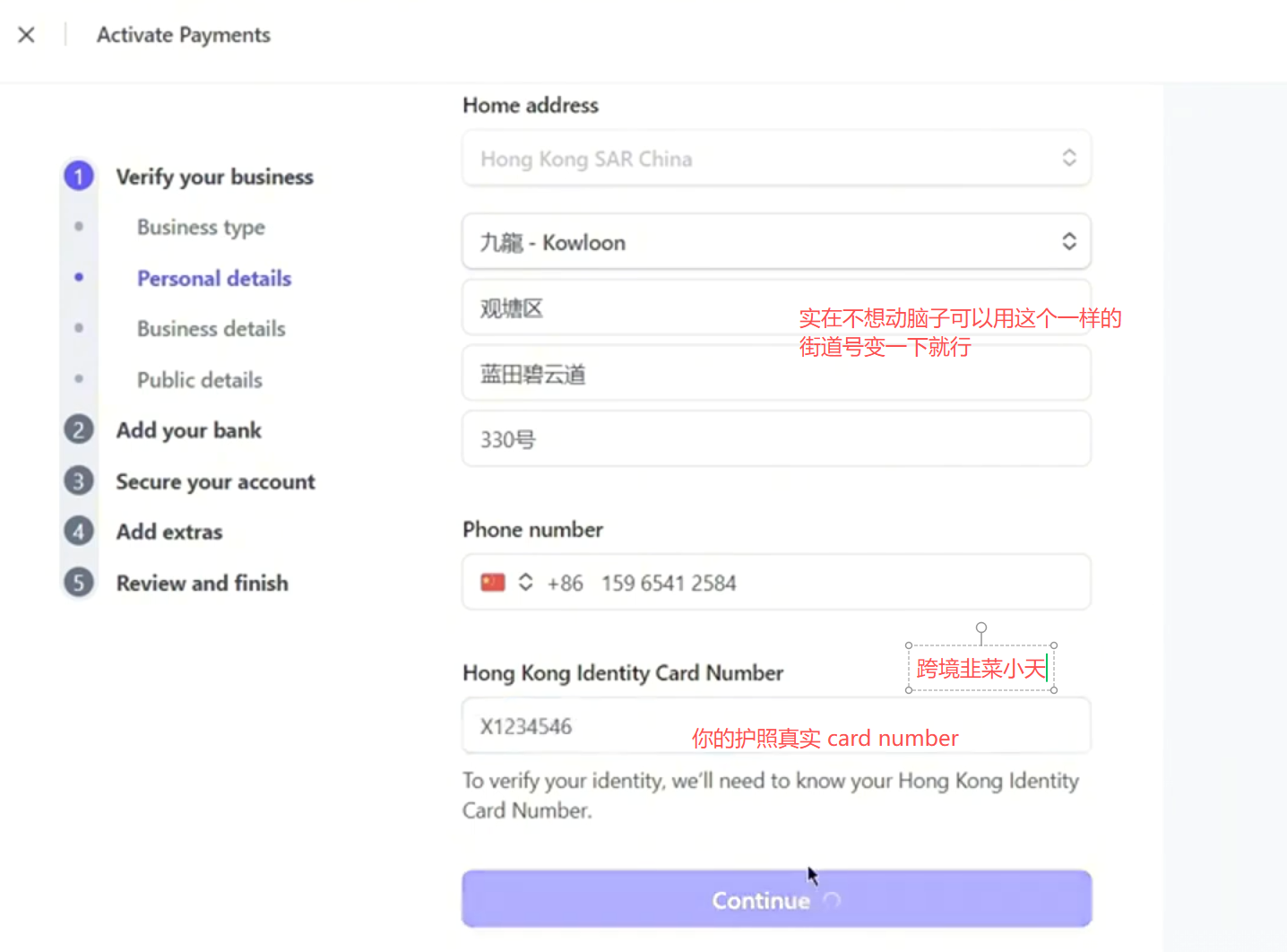Open the Hong Kong SAR China country dropdown
Screen dimensions: 1287x952
click(776, 159)
